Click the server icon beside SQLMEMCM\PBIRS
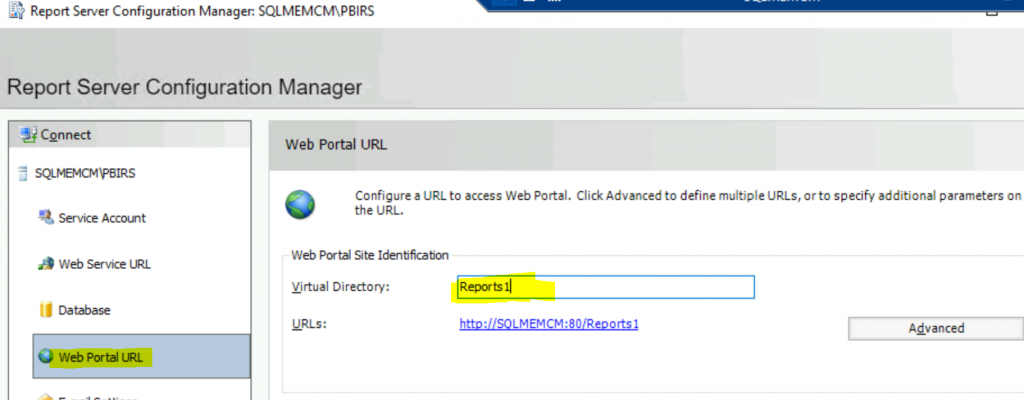The height and width of the screenshot is (400, 1024). point(23,174)
